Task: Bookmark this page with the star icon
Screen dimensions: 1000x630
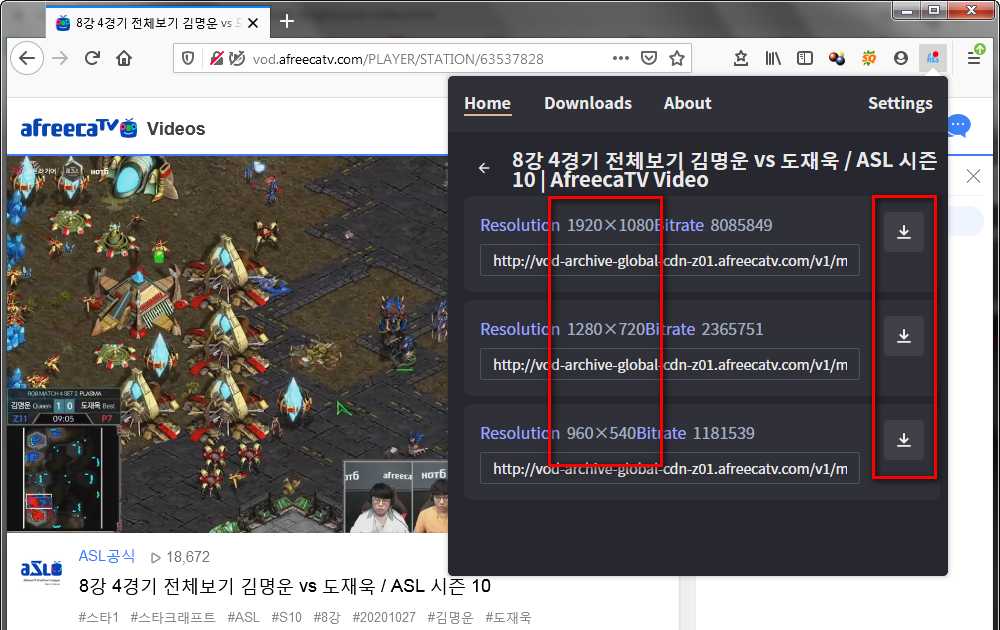Action: 677,59
